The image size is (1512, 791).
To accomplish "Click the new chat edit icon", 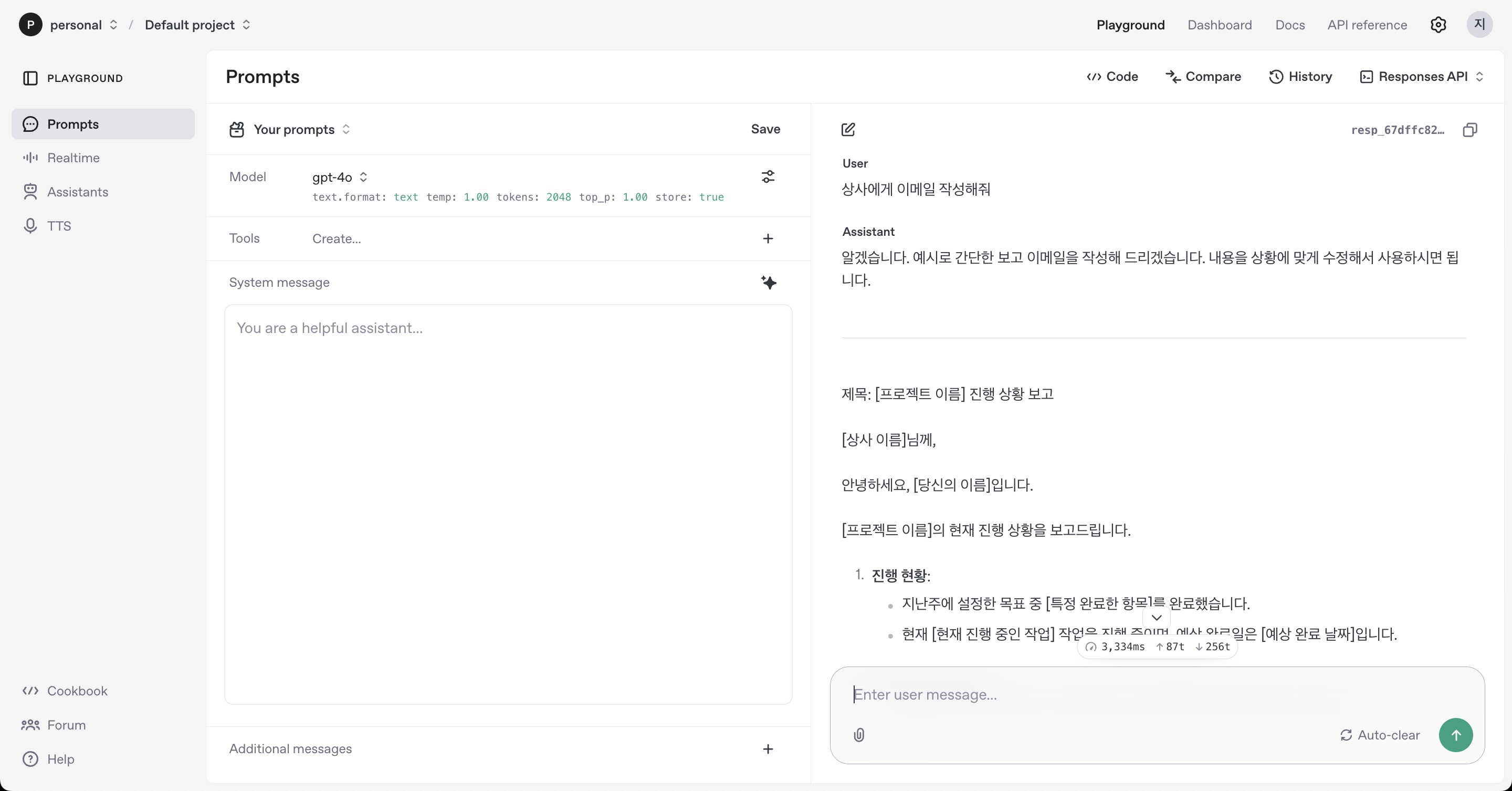I will coord(848,129).
